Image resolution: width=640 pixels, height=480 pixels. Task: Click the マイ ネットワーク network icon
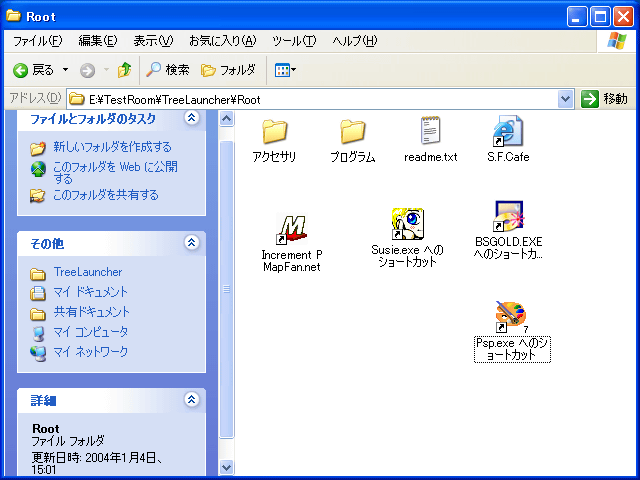coord(38,353)
